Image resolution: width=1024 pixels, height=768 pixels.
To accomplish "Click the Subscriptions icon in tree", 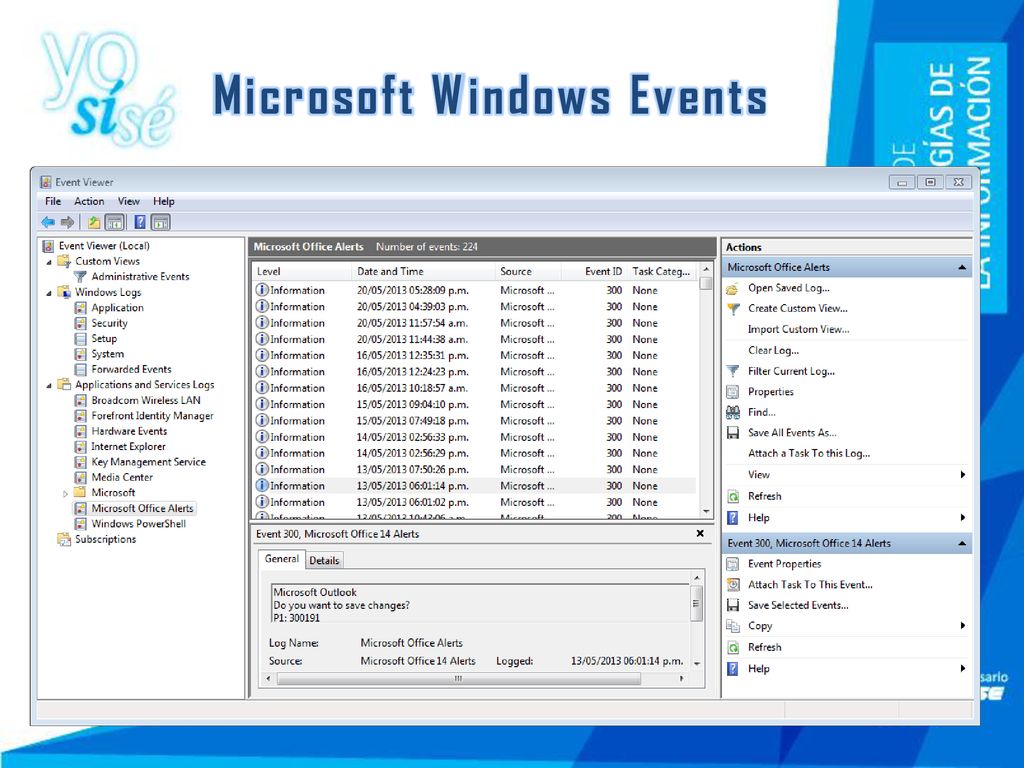I will click(x=64, y=539).
